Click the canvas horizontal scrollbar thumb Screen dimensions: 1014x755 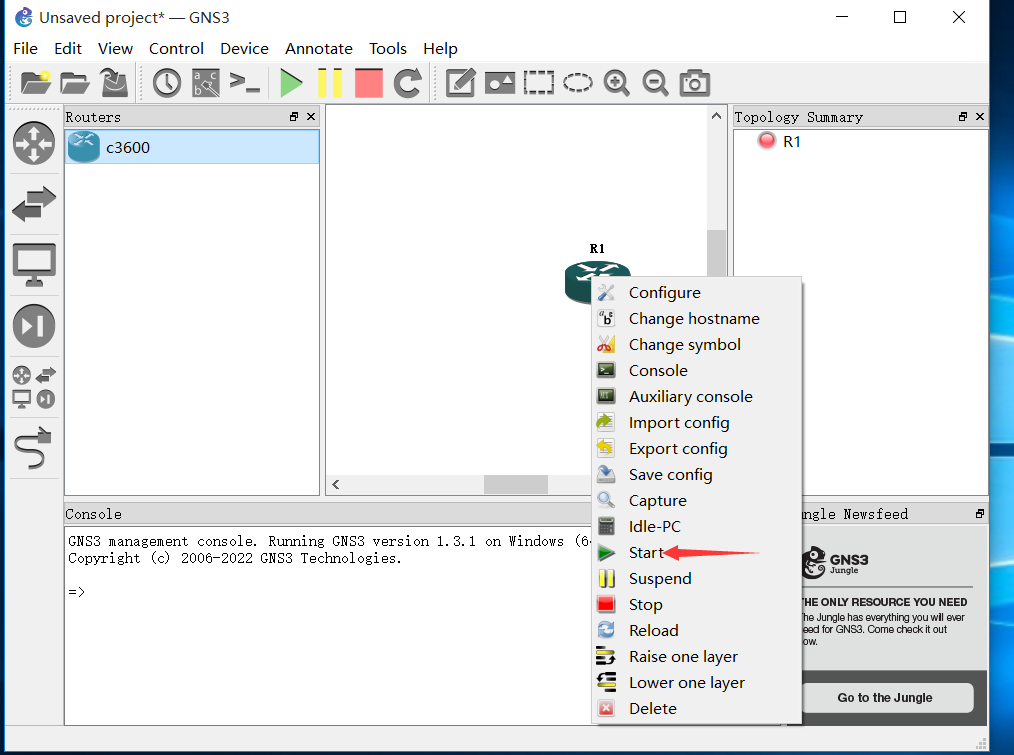point(516,484)
